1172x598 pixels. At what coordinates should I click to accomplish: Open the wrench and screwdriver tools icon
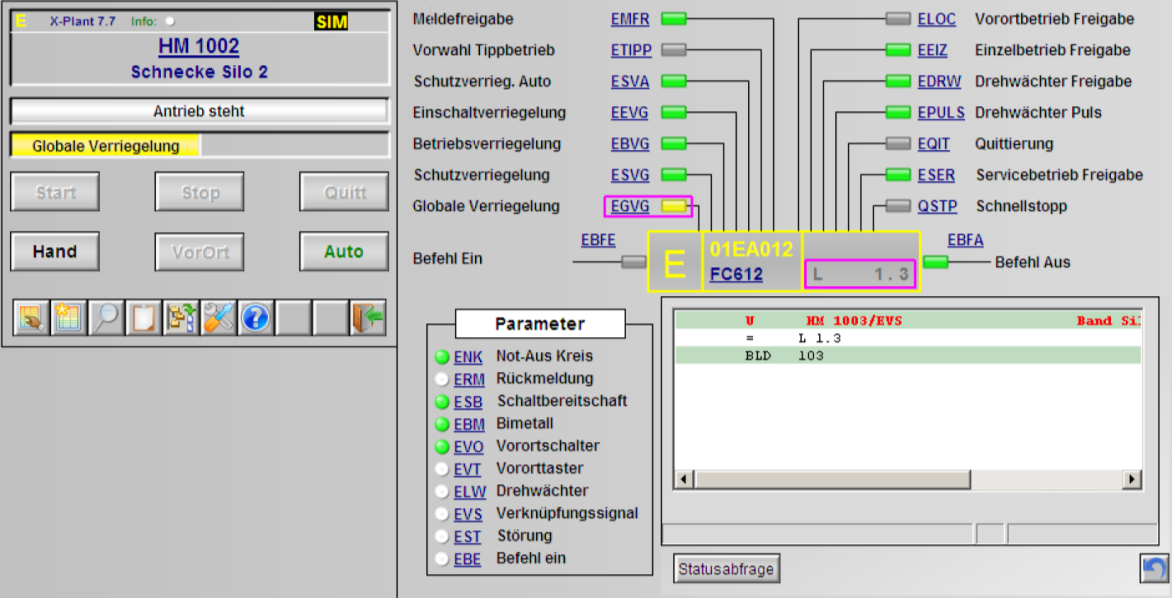point(218,318)
